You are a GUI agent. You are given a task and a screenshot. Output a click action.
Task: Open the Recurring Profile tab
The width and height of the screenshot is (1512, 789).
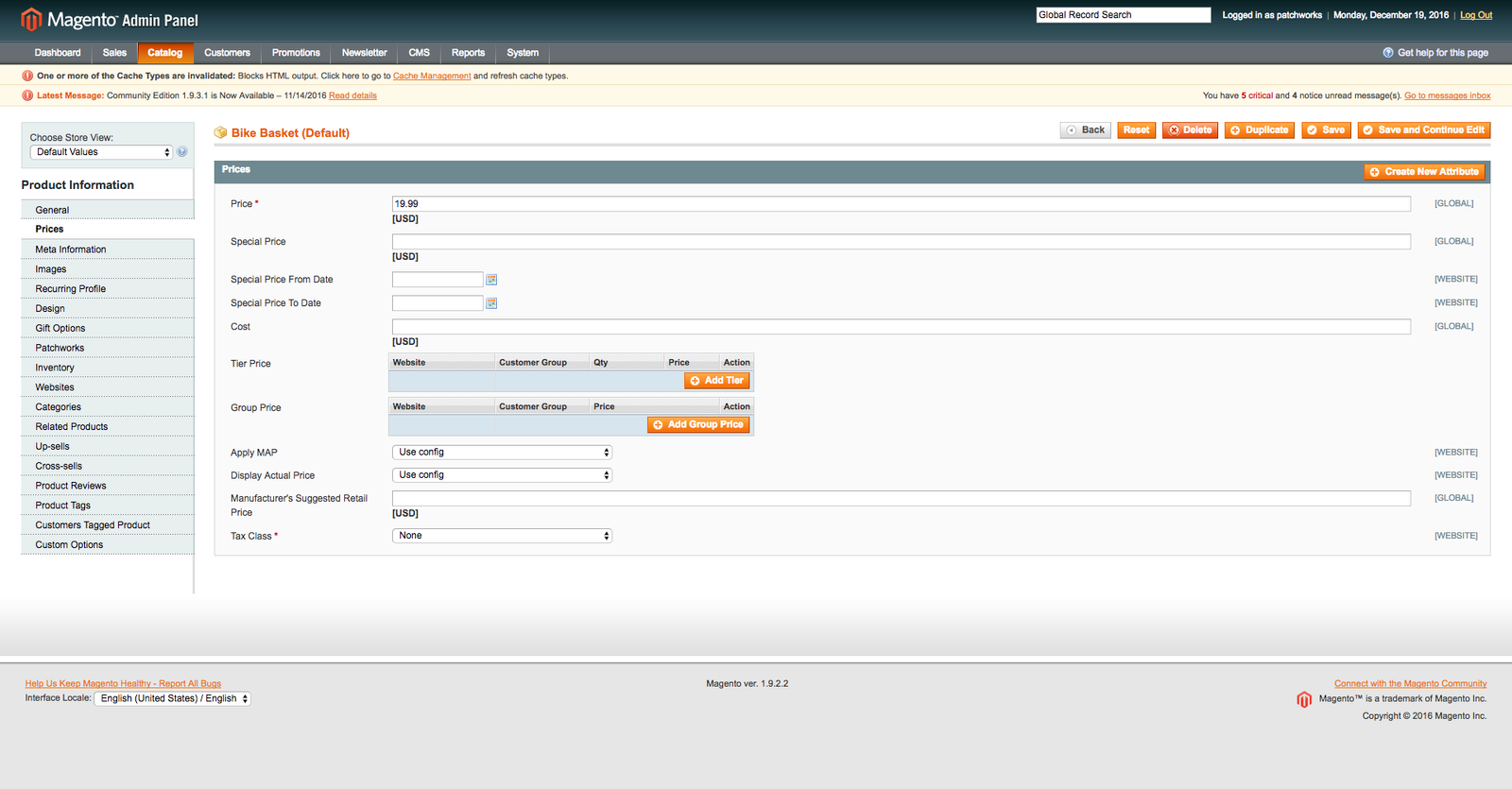108,289
